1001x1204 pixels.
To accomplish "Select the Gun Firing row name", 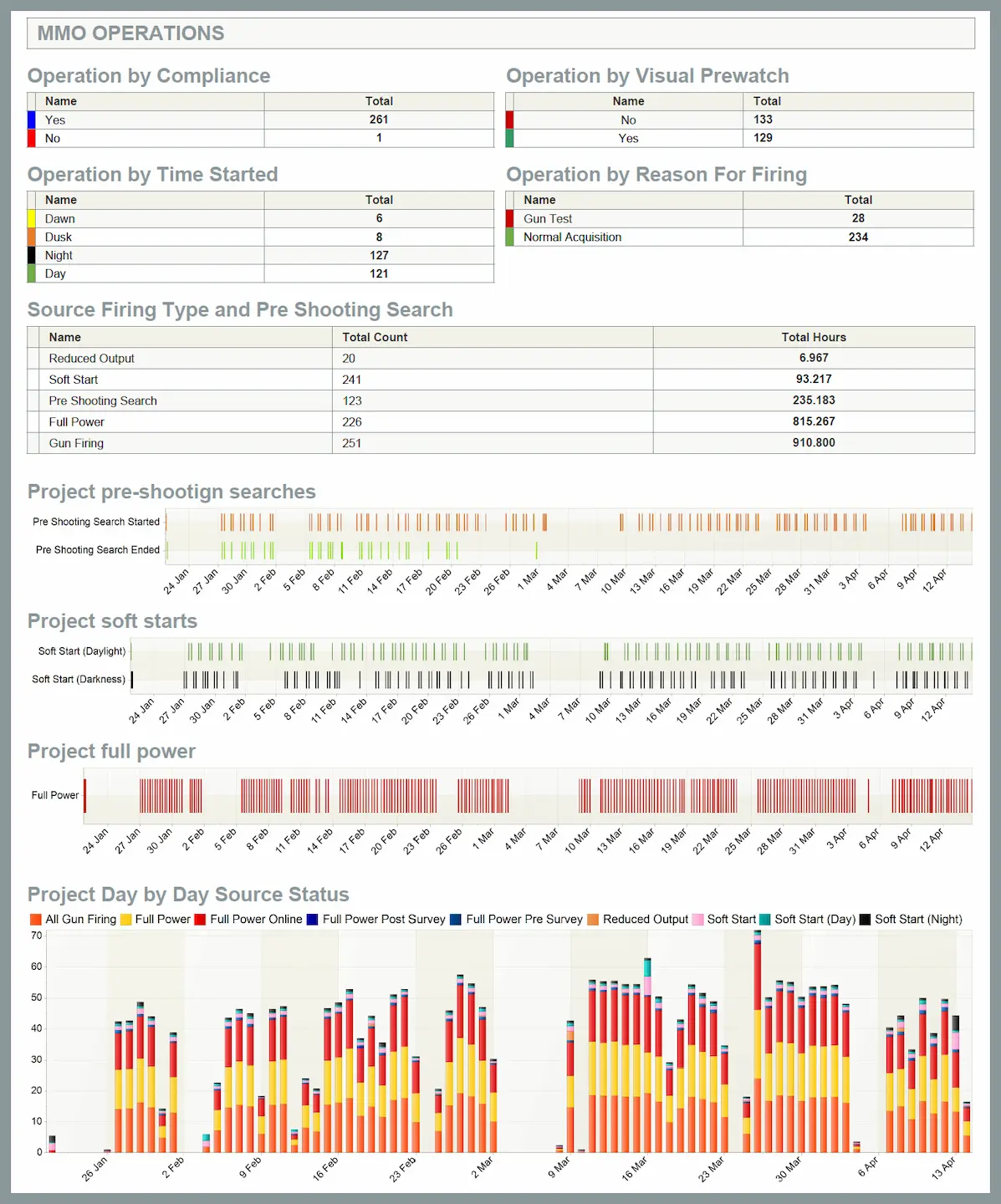I will pos(76,443).
